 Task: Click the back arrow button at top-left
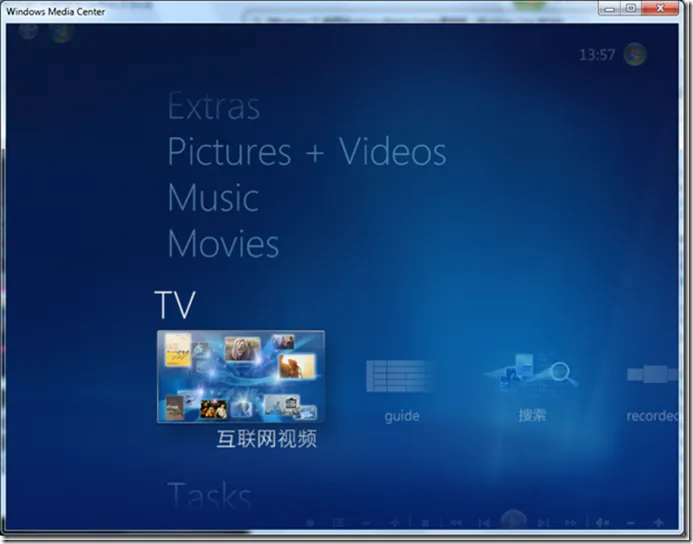click(28, 31)
